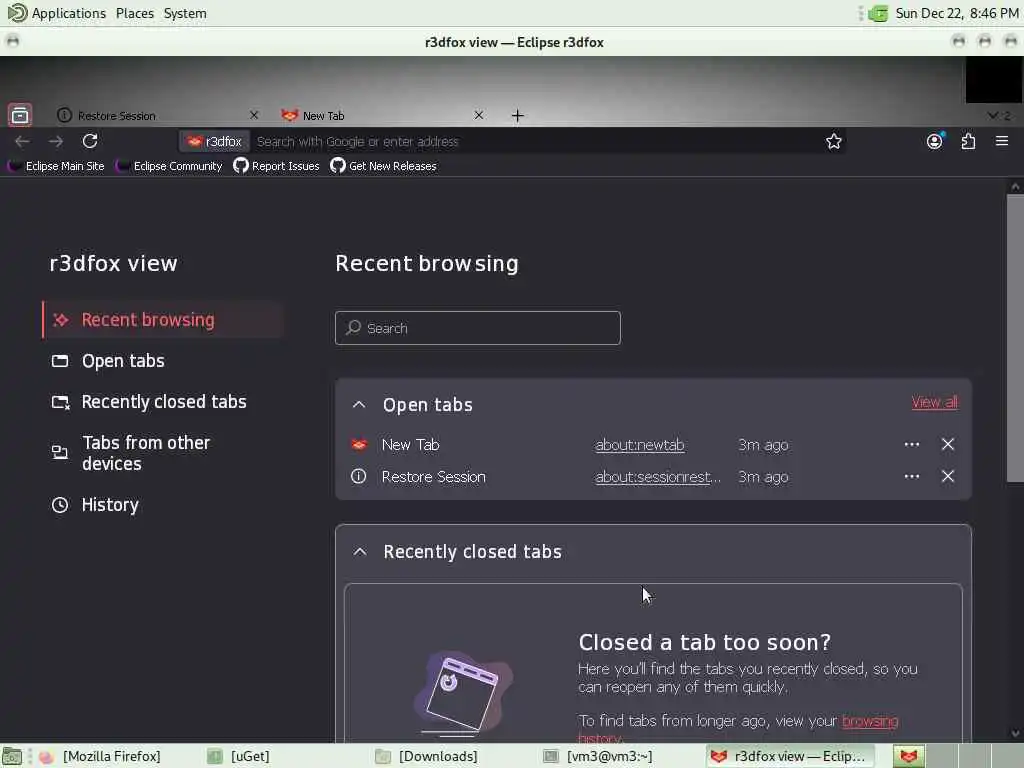
Task: Bookmark this page with the star icon
Action: coord(833,142)
